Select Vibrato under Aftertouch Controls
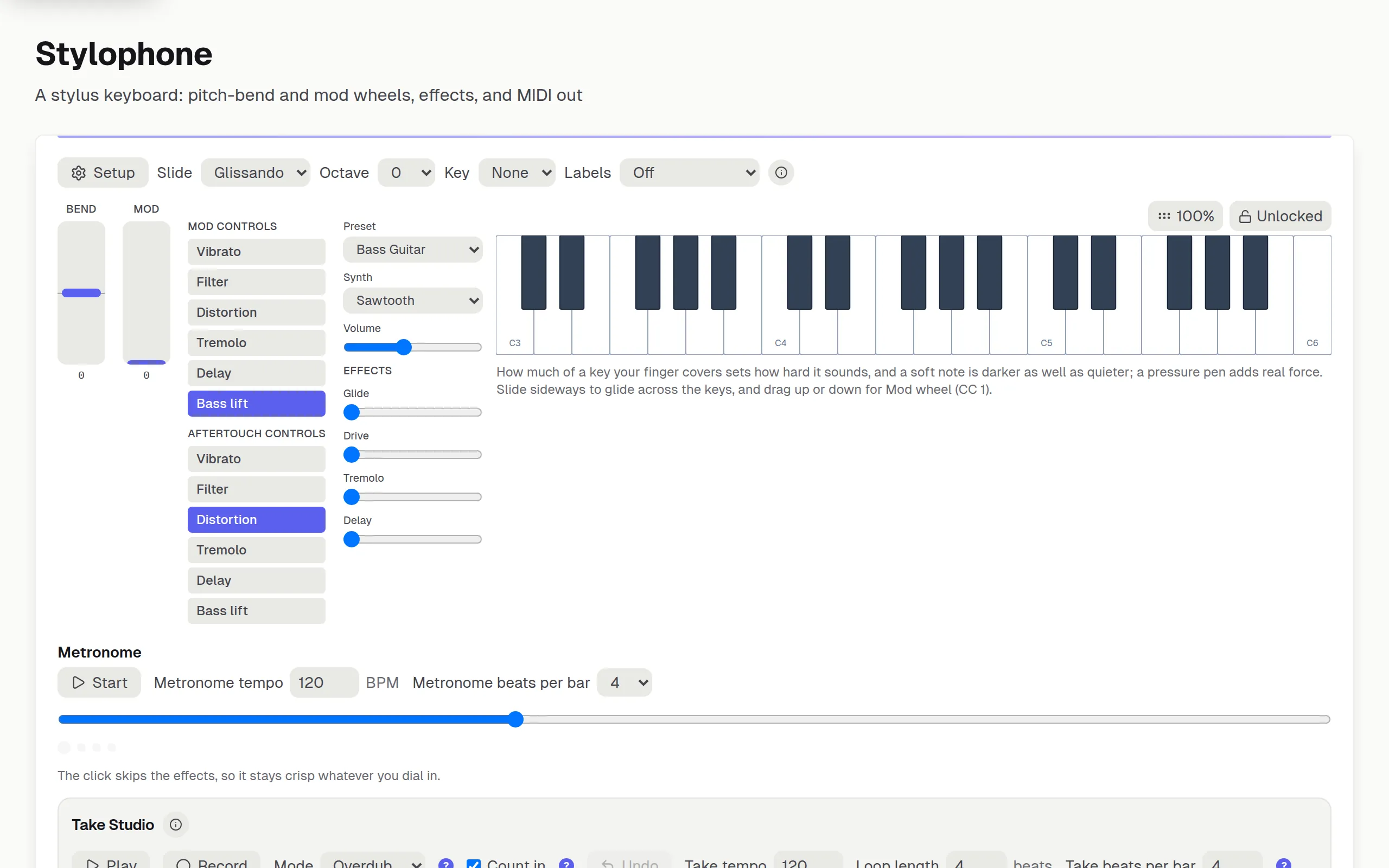The height and width of the screenshot is (868, 1389). [x=257, y=459]
